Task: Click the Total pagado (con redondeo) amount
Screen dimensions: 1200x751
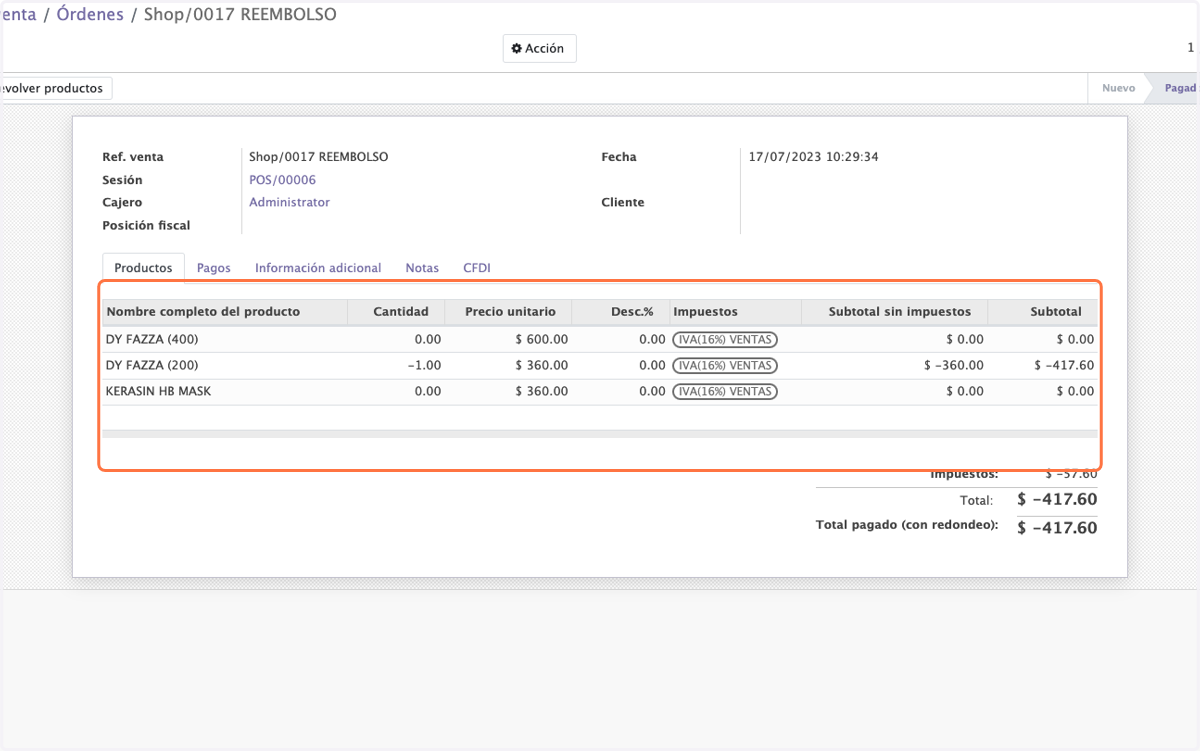Action: pyautogui.click(x=1057, y=528)
